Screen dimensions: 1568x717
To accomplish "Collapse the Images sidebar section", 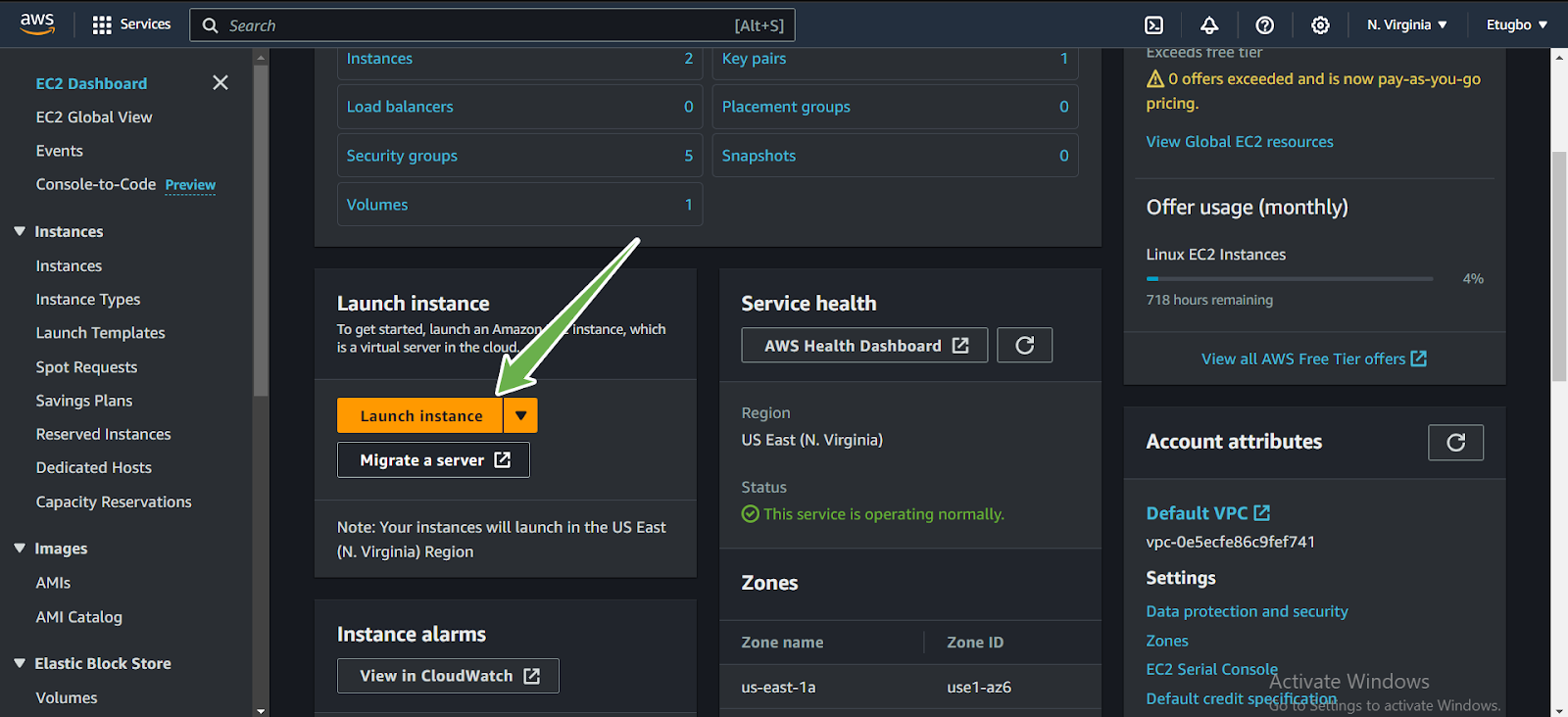I will pos(20,549).
